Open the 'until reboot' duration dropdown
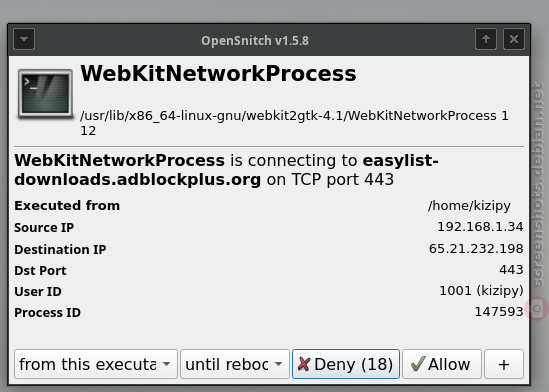The width and height of the screenshot is (549, 392). point(235,364)
